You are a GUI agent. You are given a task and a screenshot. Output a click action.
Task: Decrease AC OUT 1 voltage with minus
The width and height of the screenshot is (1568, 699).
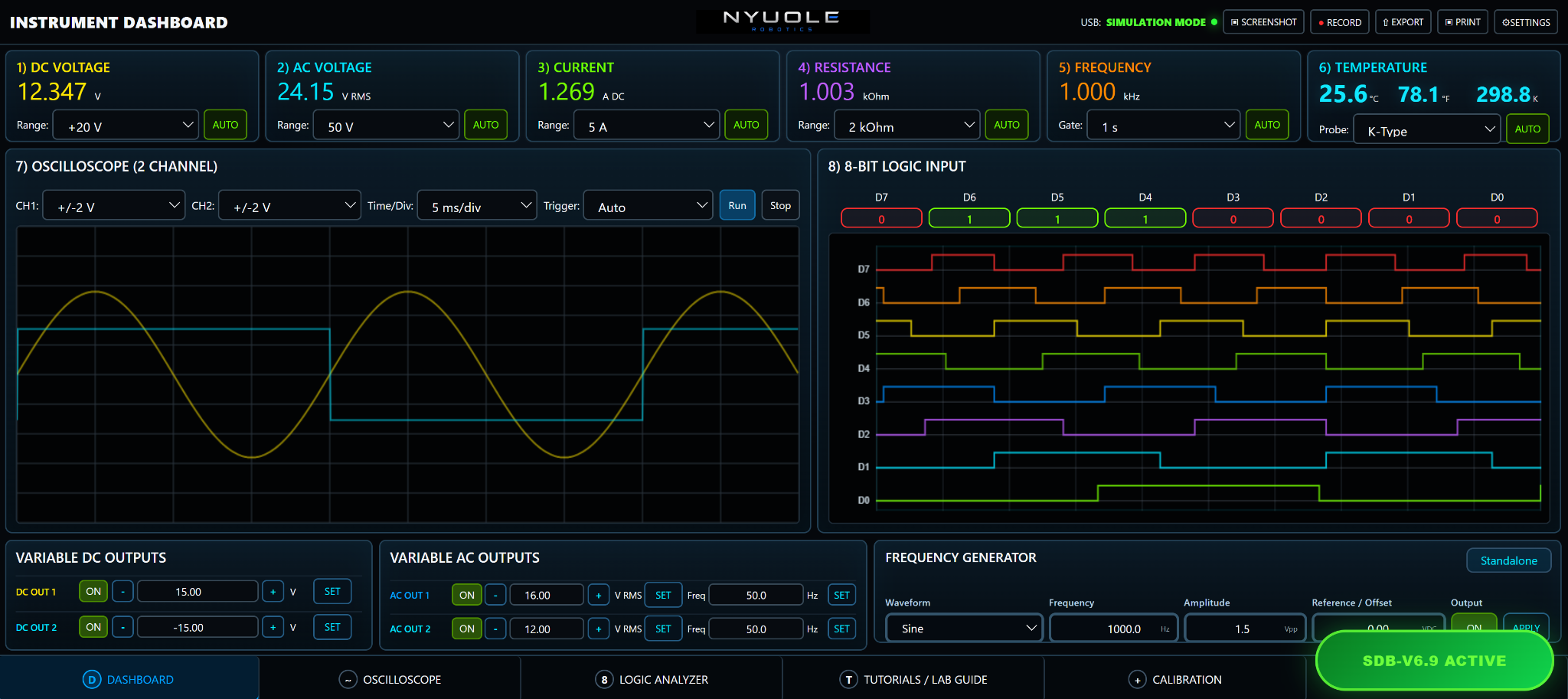(495, 595)
